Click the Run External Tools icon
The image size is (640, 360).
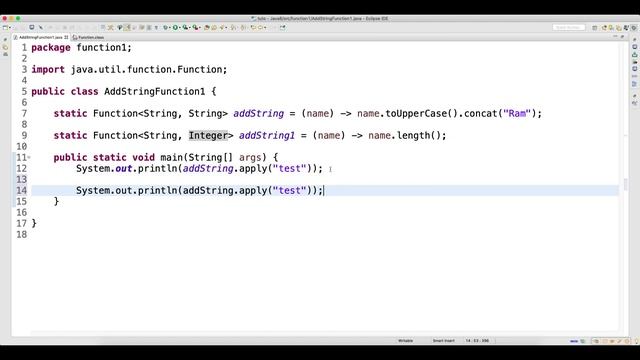tap(195, 27)
